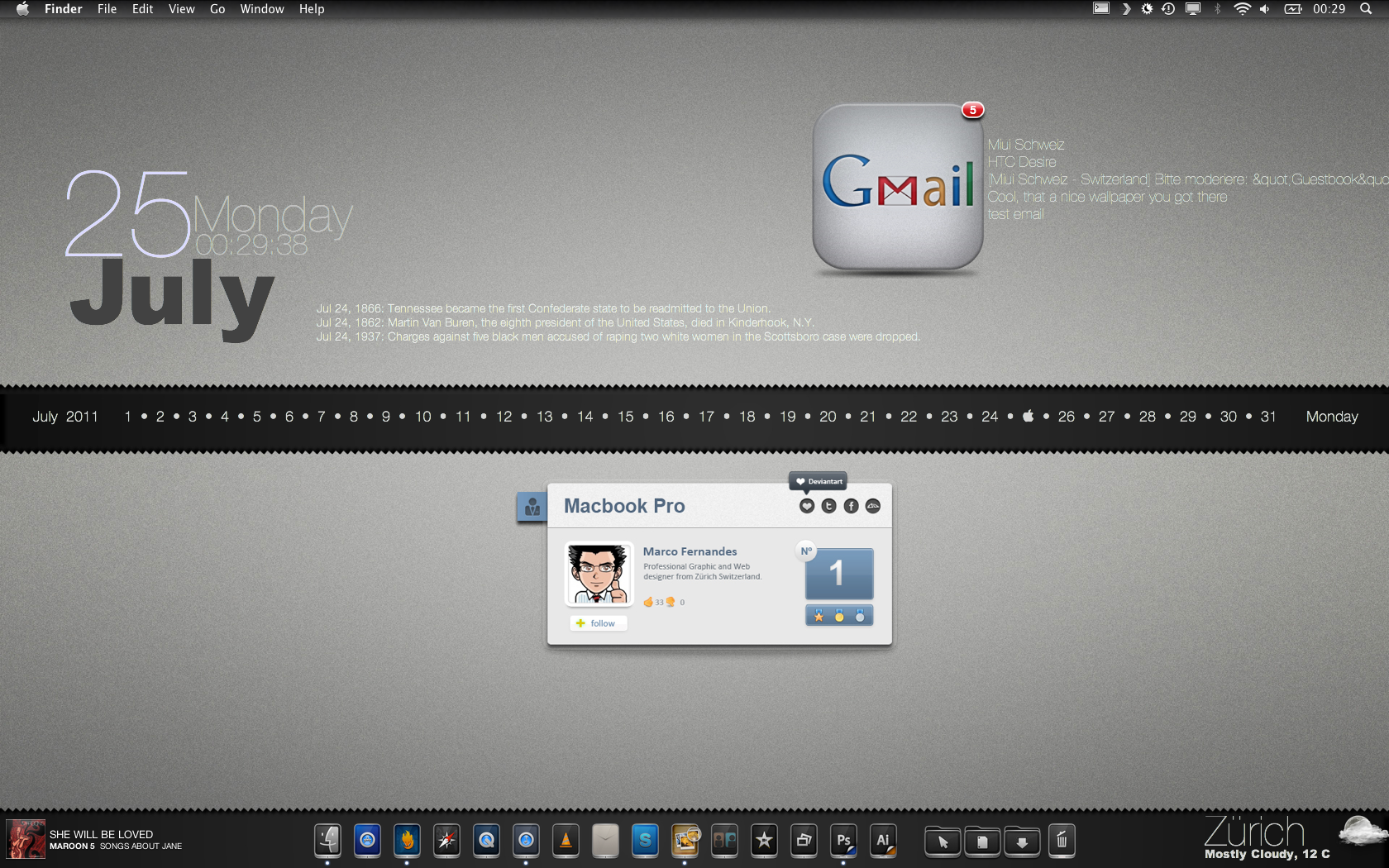Click day 11 on the calendar strip
Screen dimensions: 1389x868
pos(463,417)
